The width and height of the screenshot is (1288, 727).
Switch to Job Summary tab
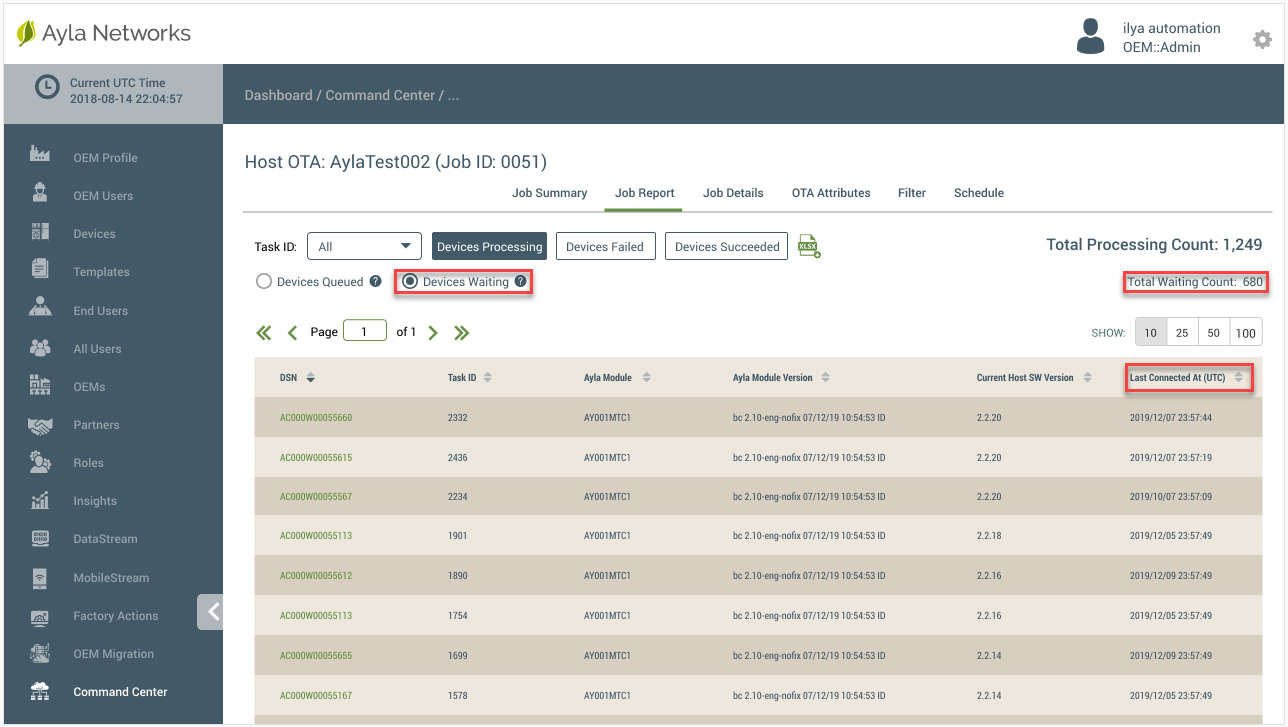tap(549, 193)
